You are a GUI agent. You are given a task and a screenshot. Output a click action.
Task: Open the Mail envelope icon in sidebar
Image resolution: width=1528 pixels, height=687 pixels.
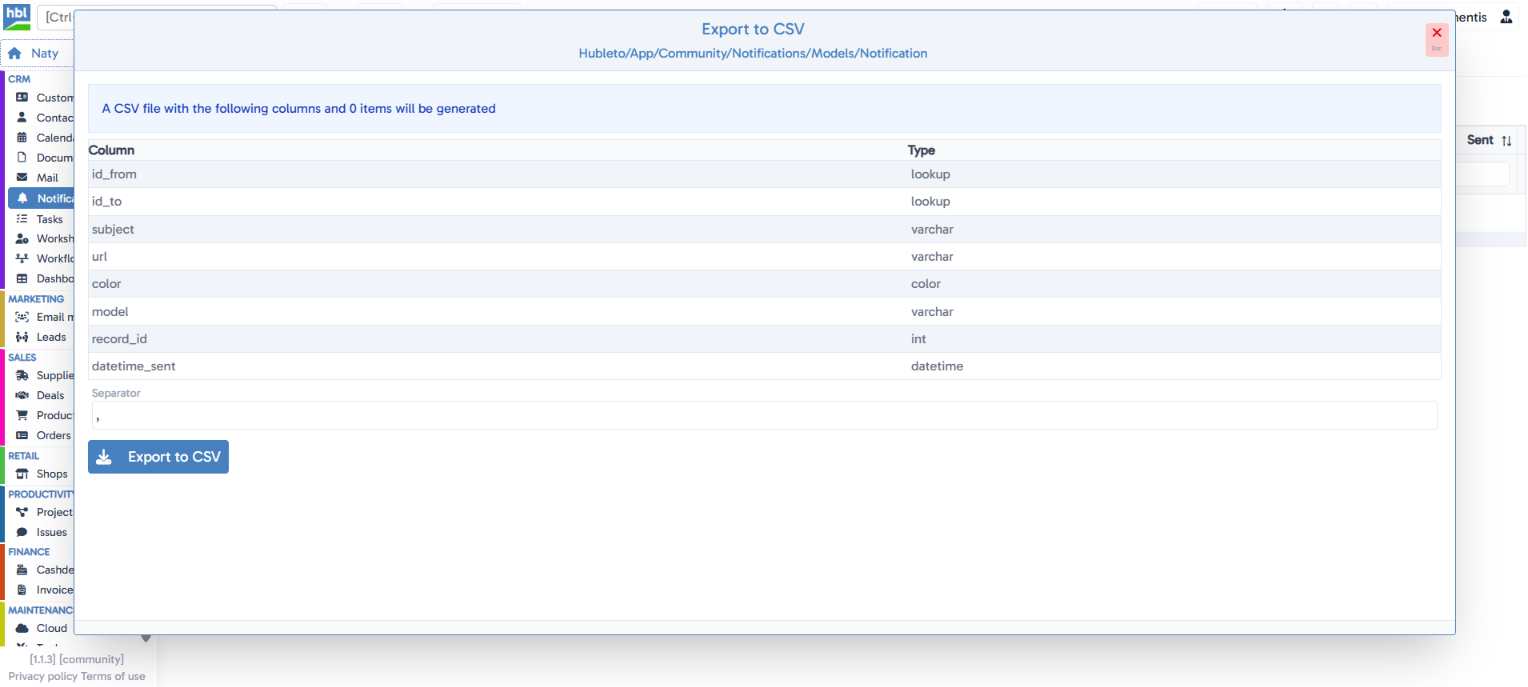[22, 178]
